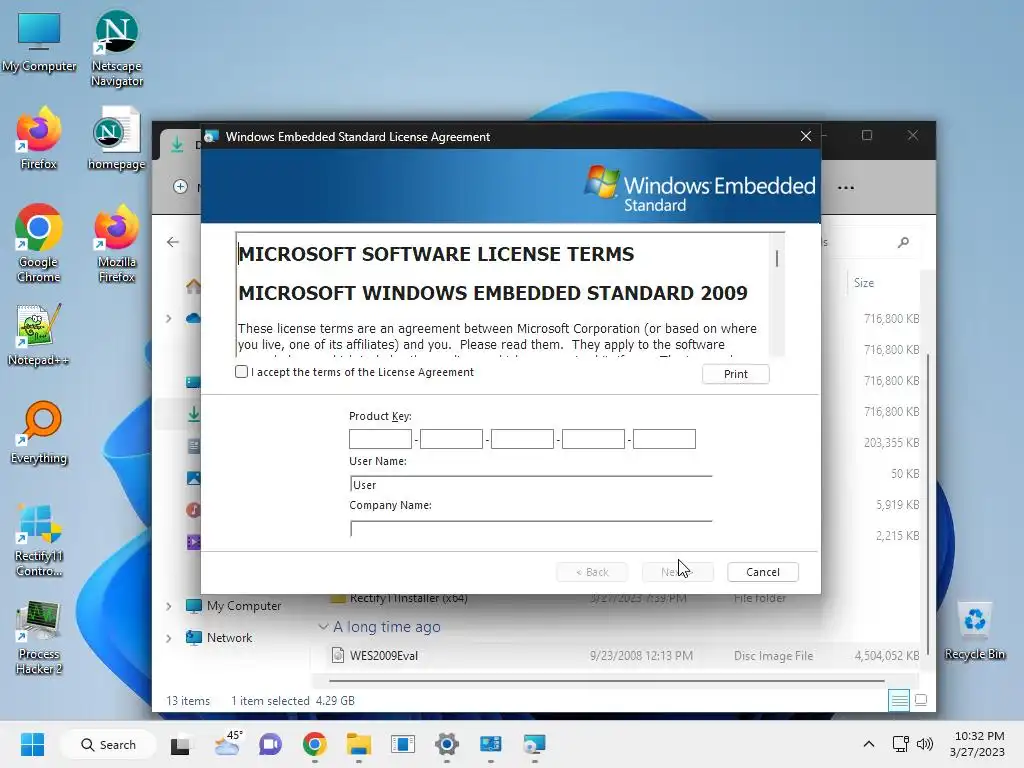This screenshot has height=768, width=1024.
Task: Switch File Explorer to details view icon
Action: [x=899, y=700]
